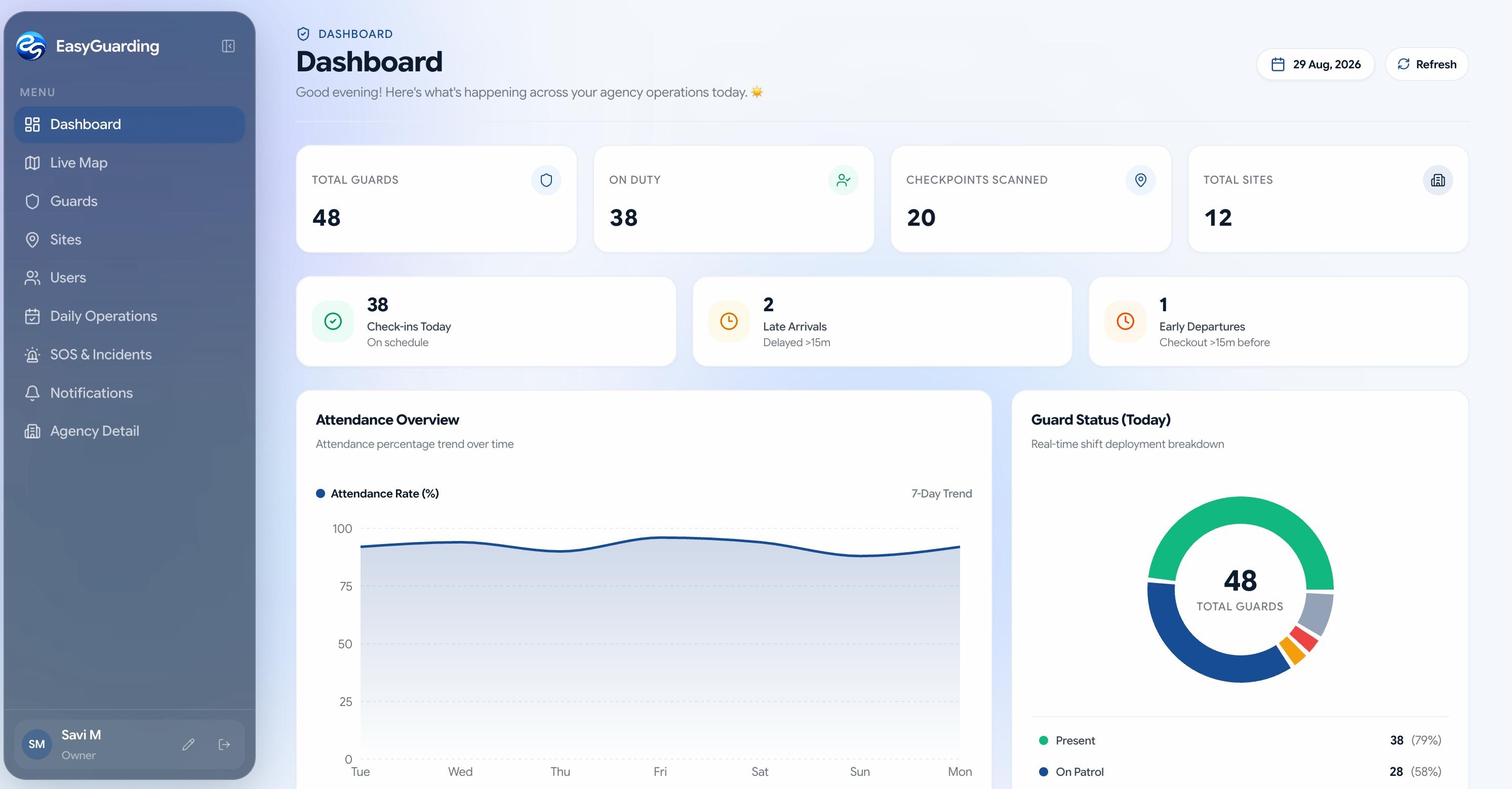Screen dimensions: 1512x789
Task: Click the Early Departures card title
Action: click(x=1202, y=327)
